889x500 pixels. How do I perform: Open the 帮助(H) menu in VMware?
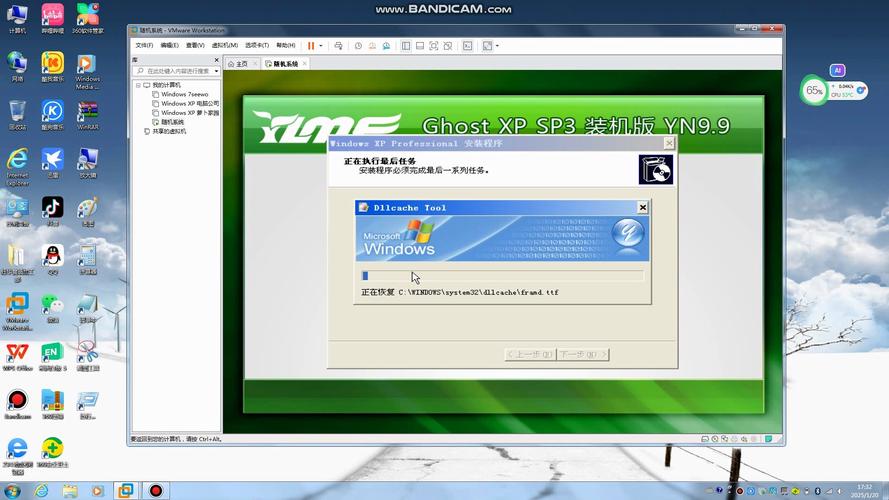click(x=286, y=45)
